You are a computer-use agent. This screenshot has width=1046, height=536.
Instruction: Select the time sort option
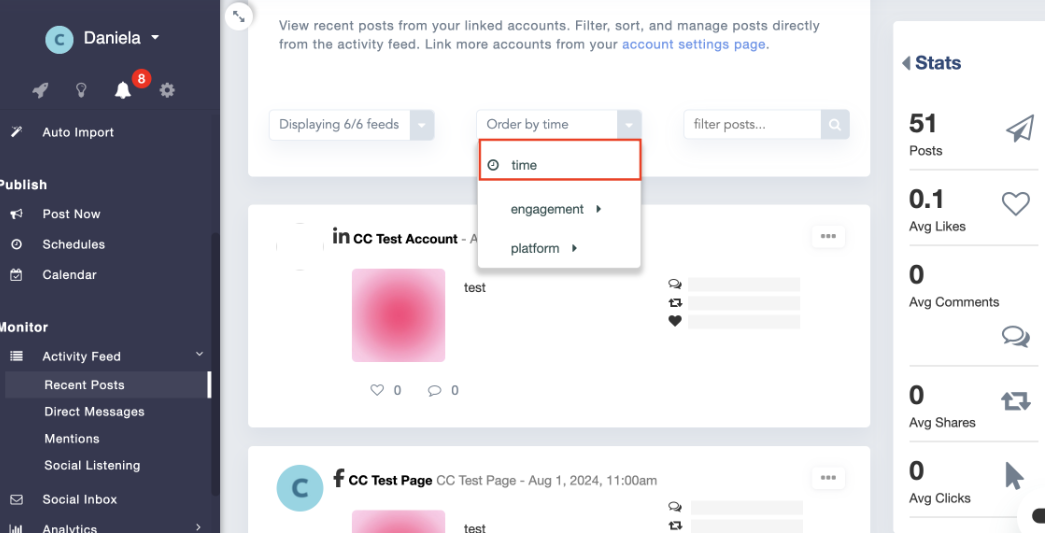[559, 165]
